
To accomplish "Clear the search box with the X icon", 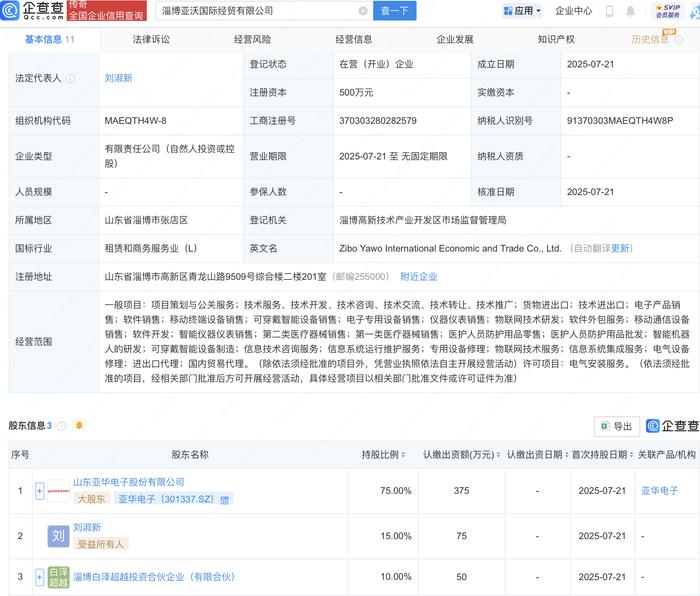I will (363, 11).
